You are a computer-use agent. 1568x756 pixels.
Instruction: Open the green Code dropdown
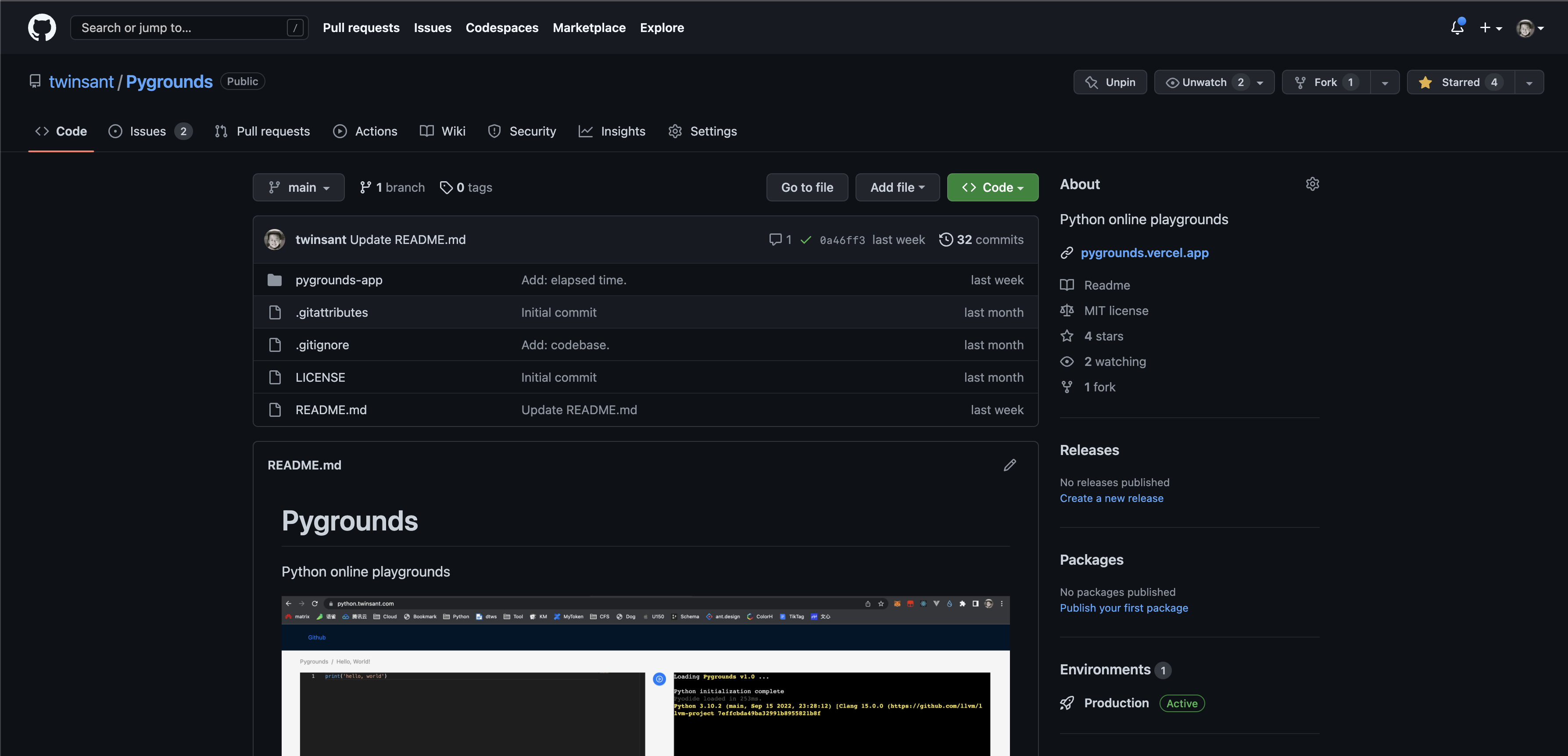pyautogui.click(x=992, y=187)
